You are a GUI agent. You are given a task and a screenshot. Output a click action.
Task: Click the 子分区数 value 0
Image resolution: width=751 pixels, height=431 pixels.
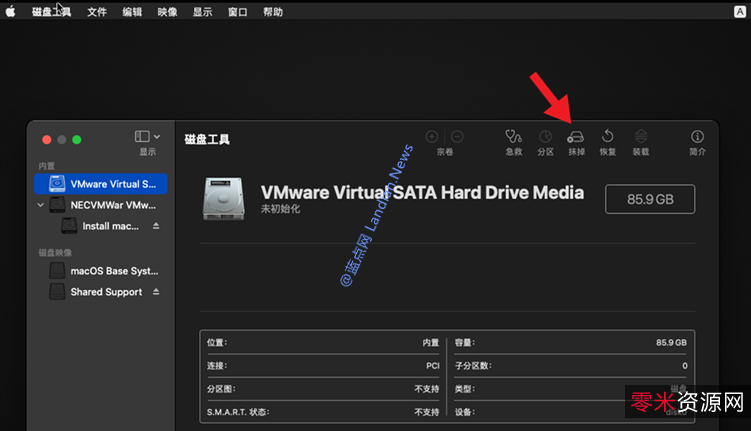pos(684,366)
